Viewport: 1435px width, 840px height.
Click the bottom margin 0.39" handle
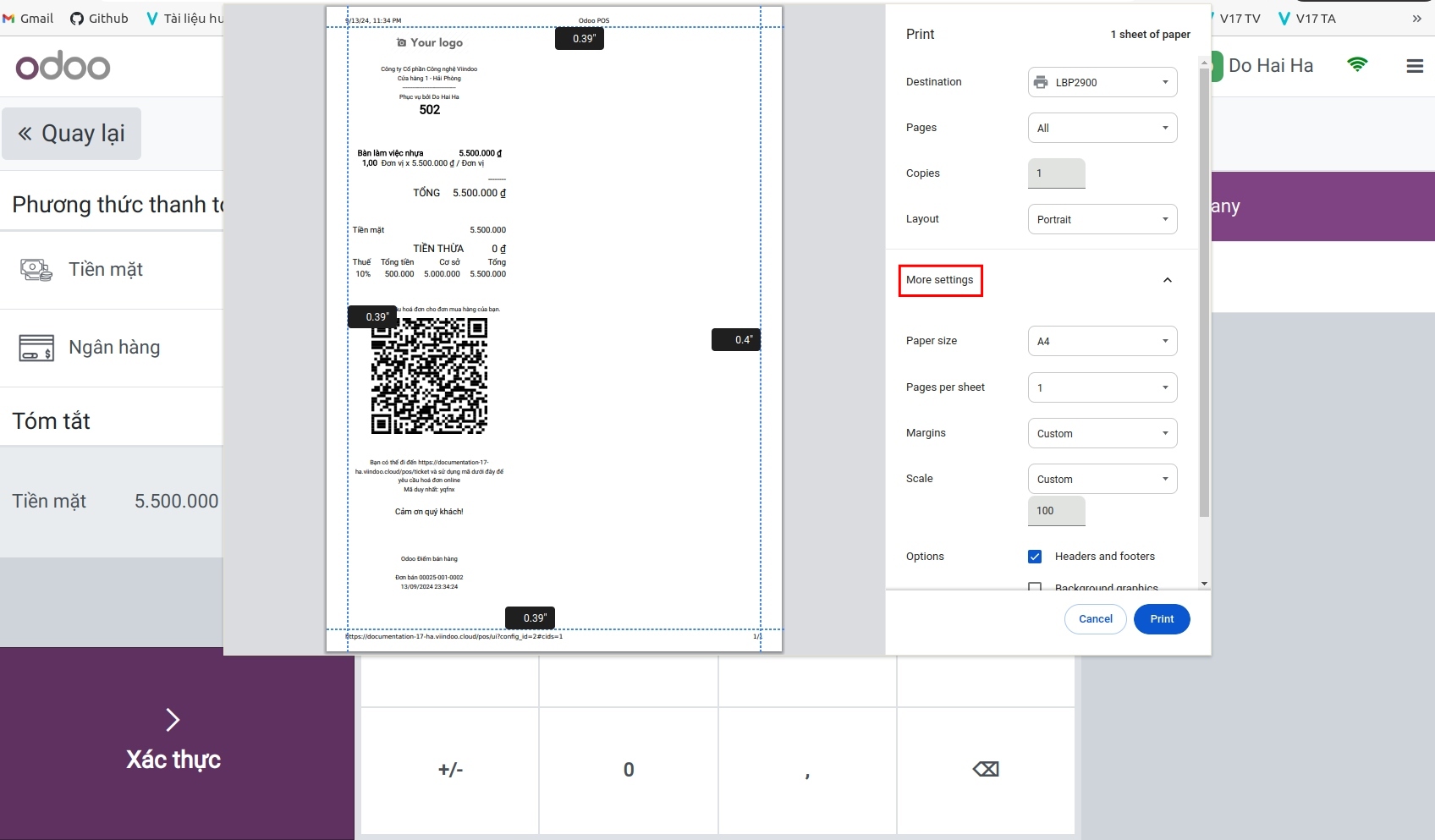coord(530,618)
